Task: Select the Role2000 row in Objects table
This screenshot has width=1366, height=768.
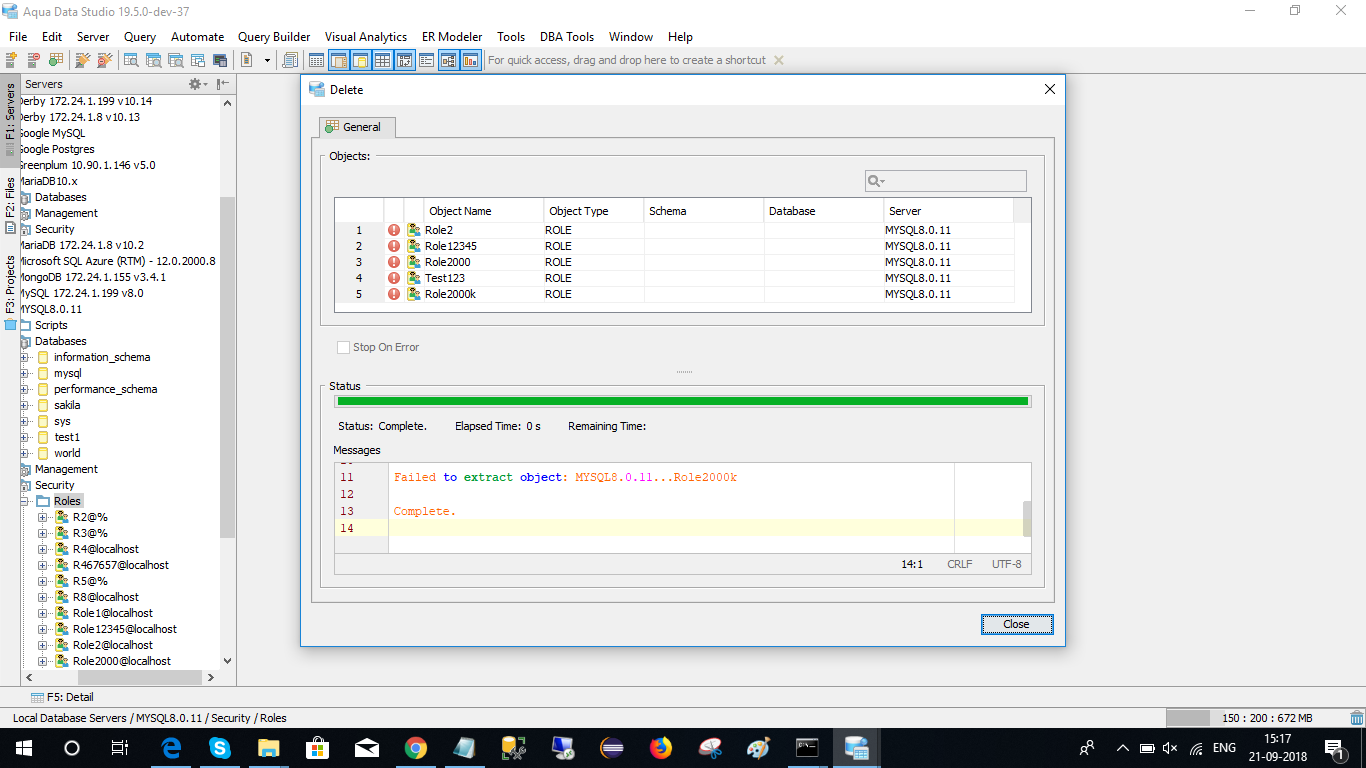Action: (675, 262)
